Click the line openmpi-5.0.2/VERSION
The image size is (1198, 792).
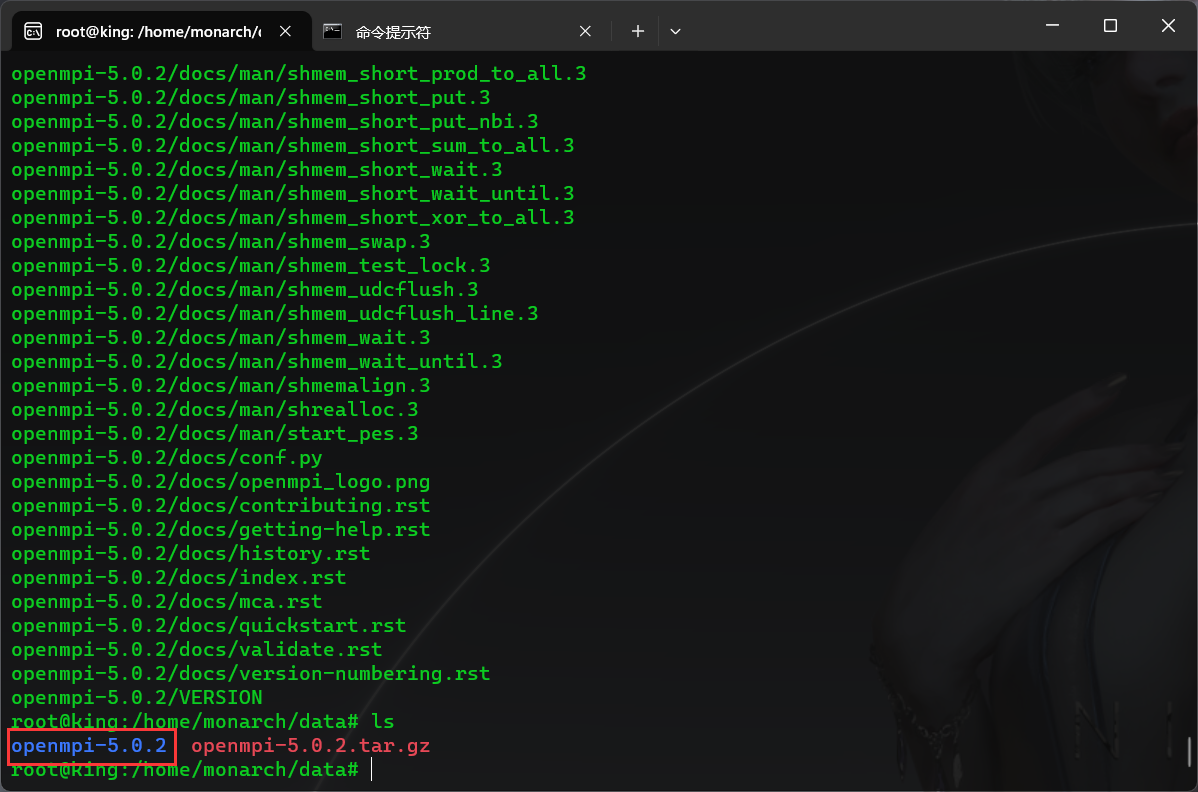[x=137, y=697]
